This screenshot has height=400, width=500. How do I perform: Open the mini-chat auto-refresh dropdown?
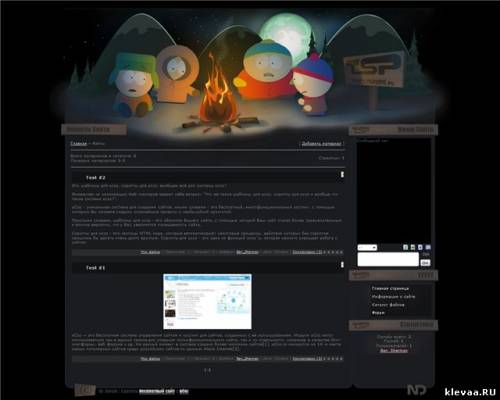click(x=367, y=247)
